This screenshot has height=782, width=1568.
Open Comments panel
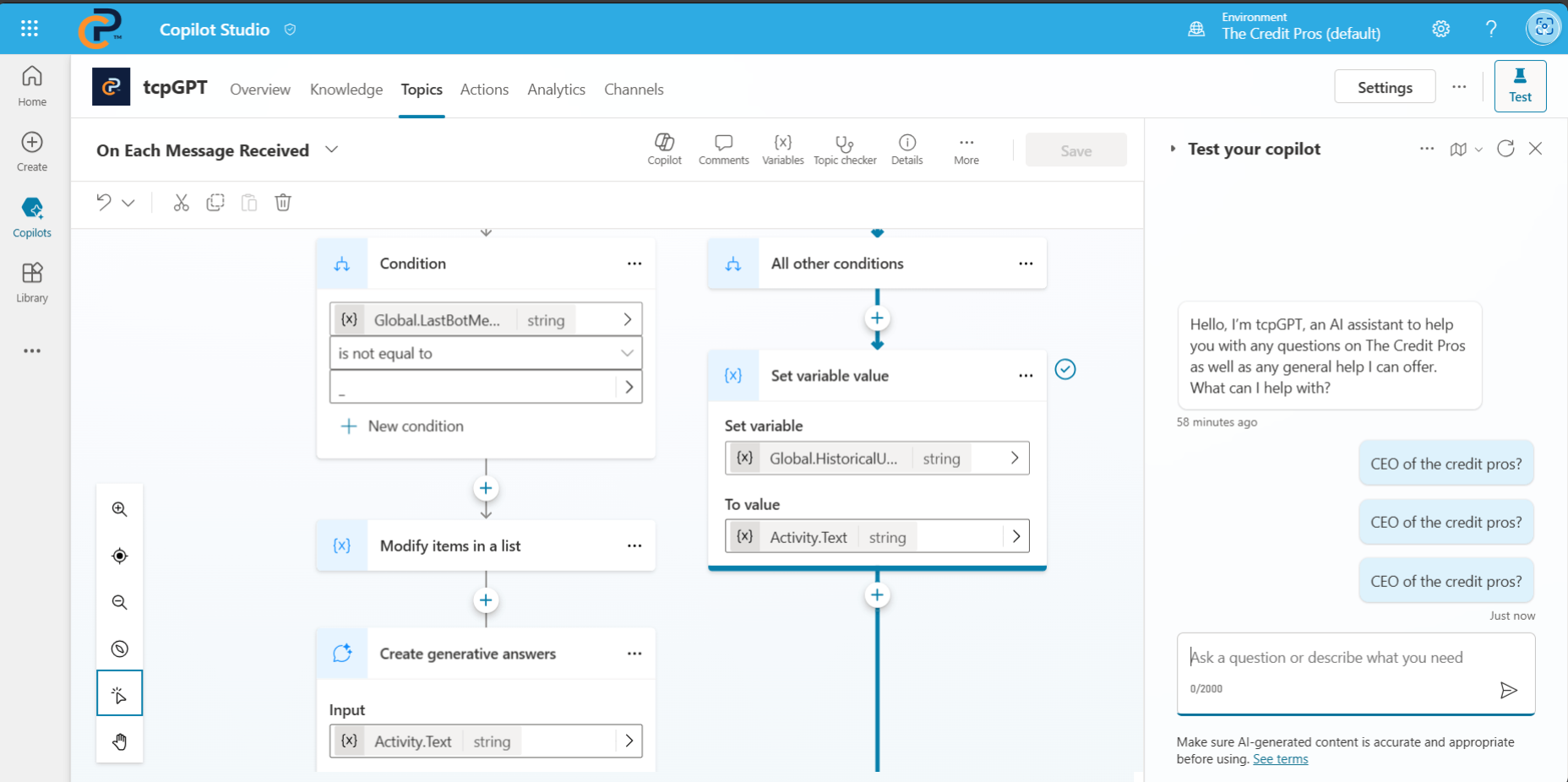coord(724,149)
